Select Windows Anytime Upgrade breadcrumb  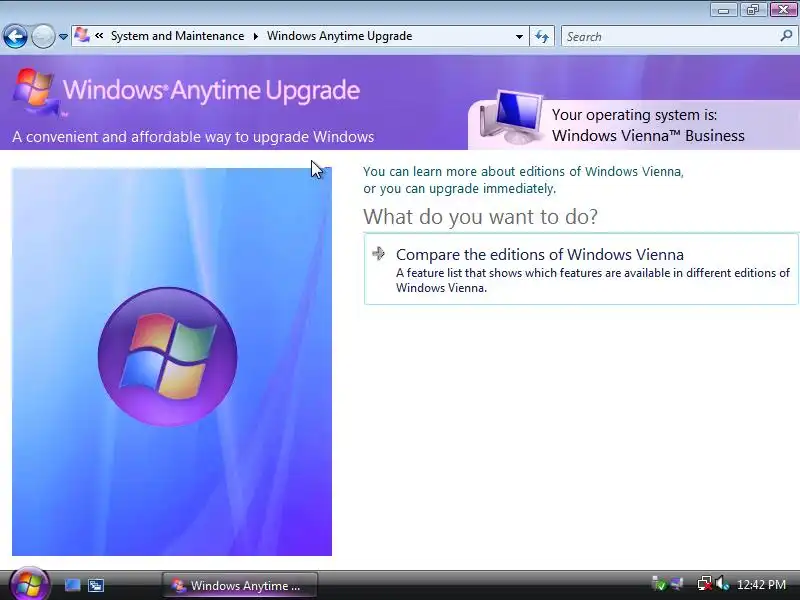point(339,36)
